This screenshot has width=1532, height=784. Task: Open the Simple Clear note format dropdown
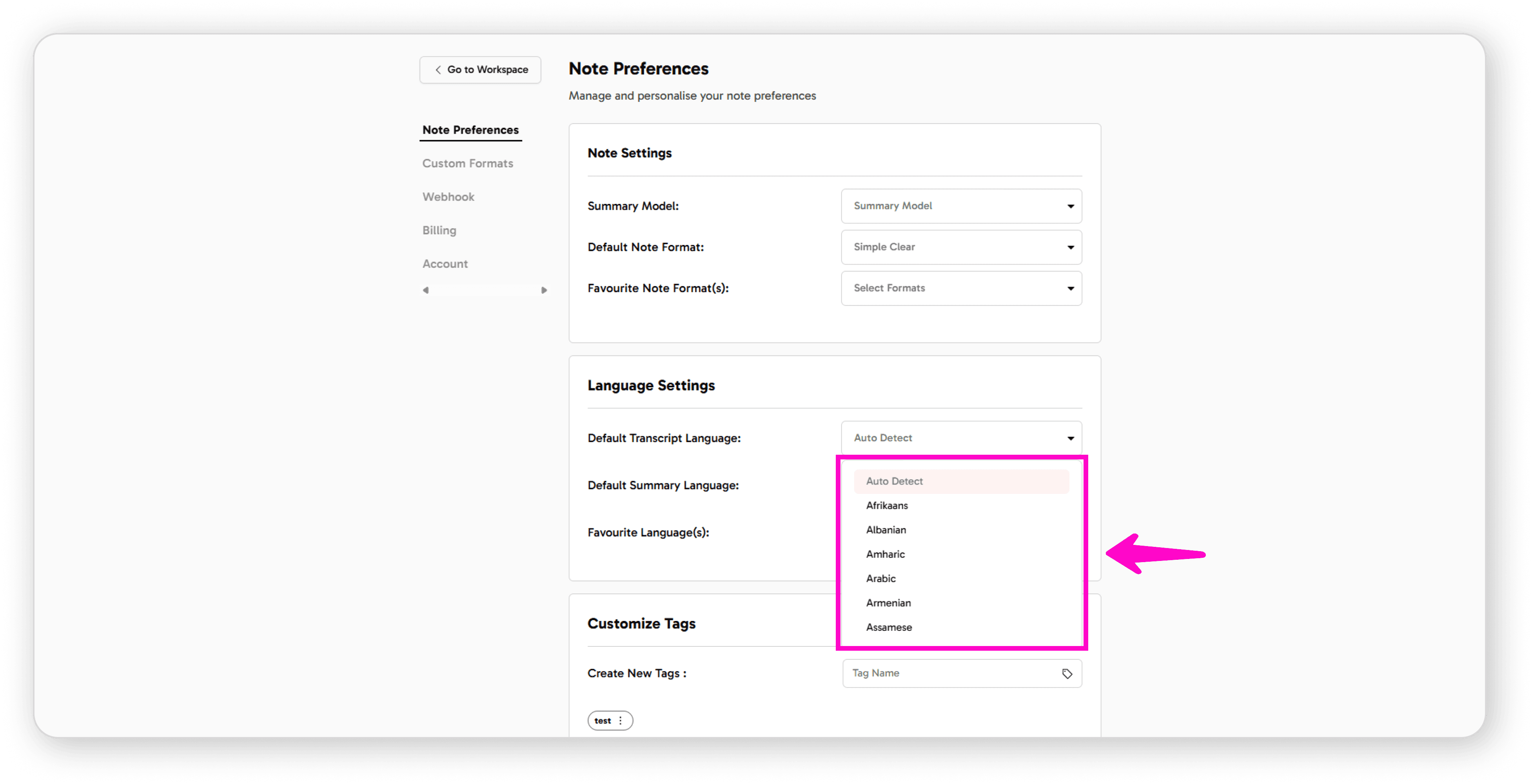click(x=961, y=247)
